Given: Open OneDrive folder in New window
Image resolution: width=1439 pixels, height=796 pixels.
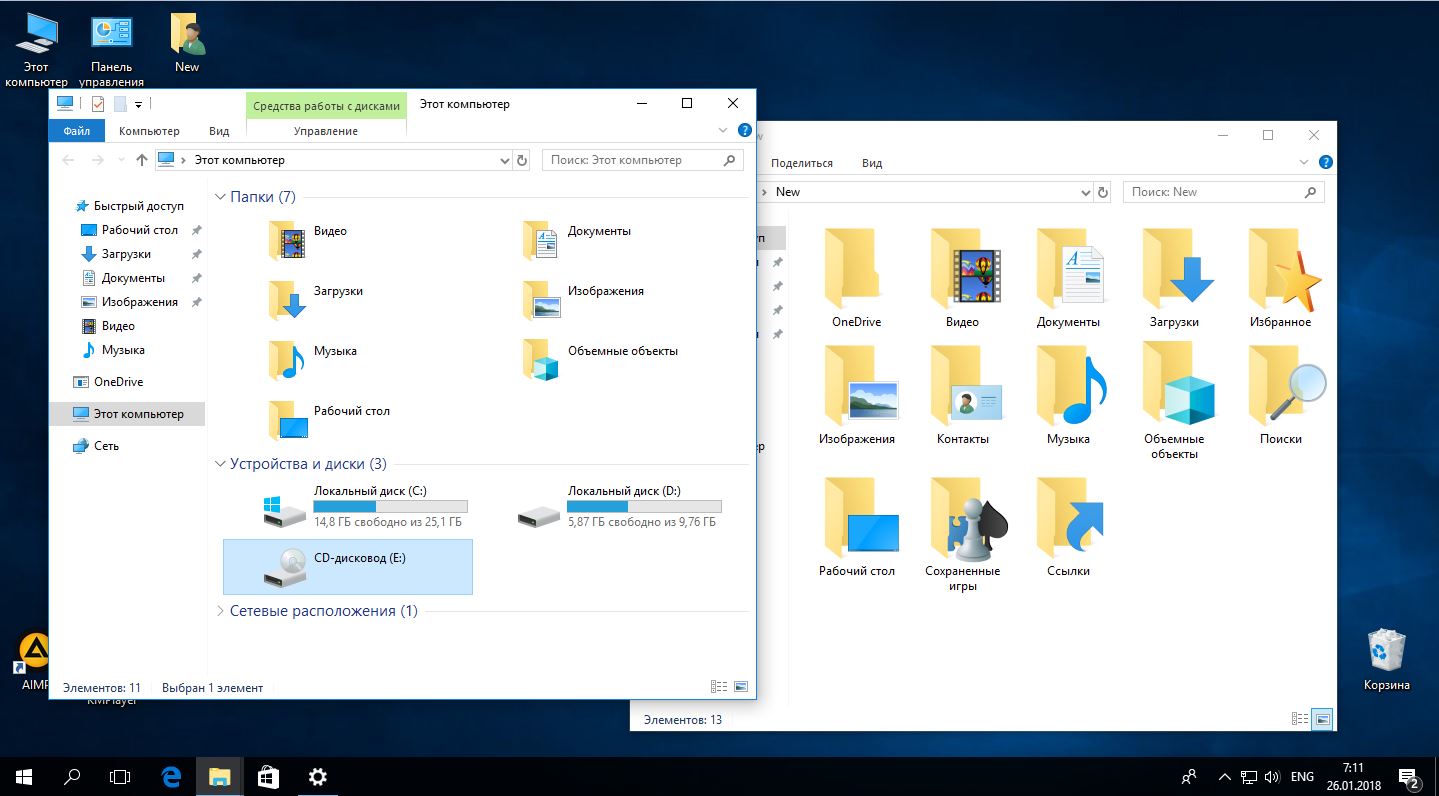Looking at the screenshot, I should [x=856, y=279].
